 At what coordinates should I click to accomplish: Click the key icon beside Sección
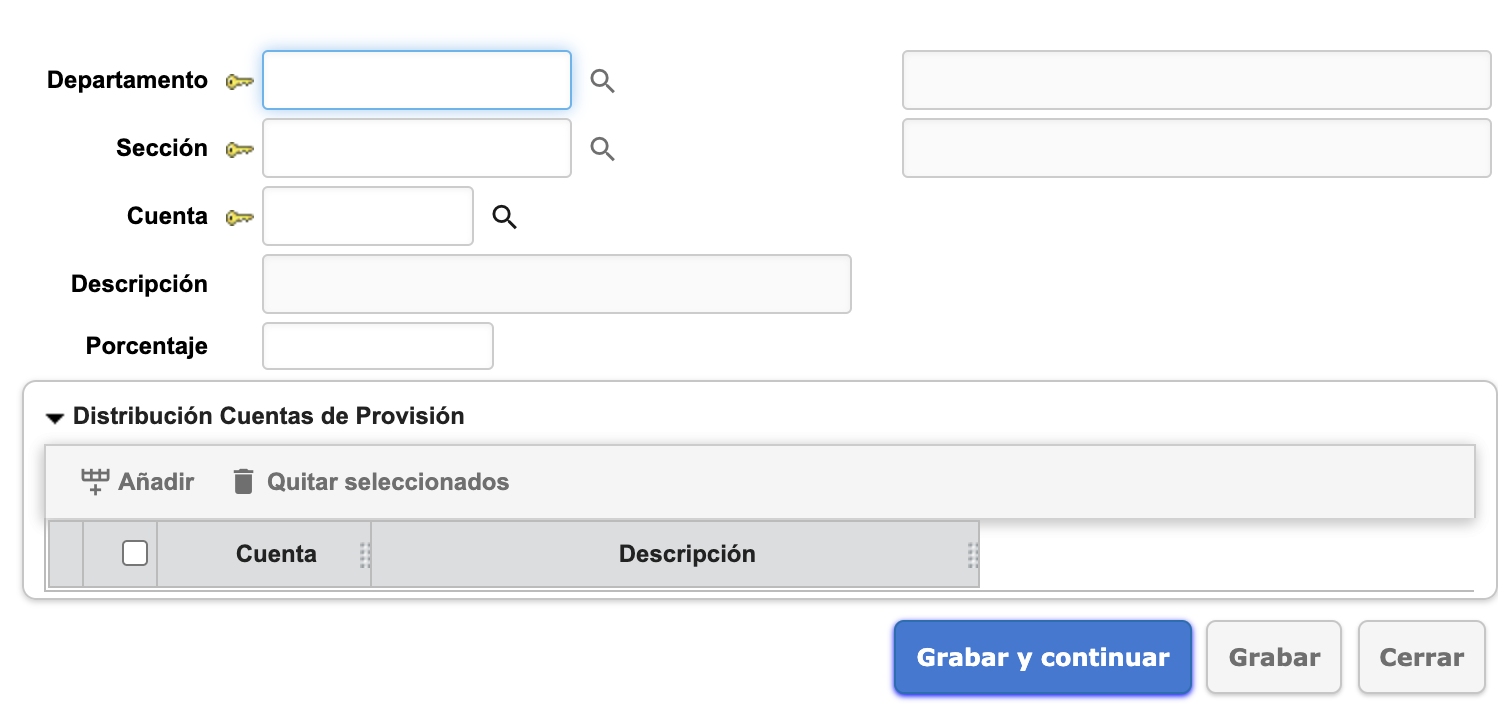239,149
